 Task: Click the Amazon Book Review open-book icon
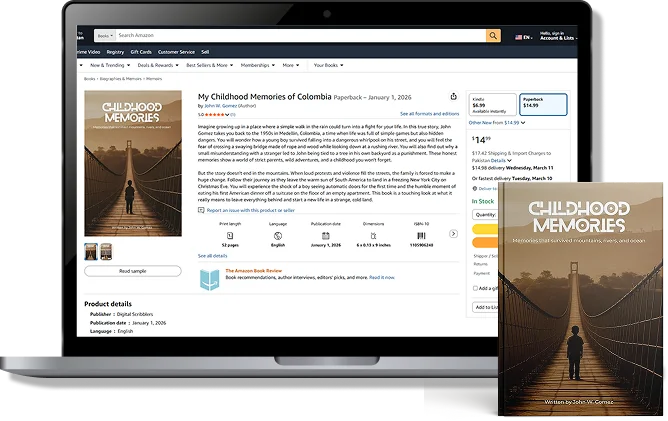click(209, 280)
